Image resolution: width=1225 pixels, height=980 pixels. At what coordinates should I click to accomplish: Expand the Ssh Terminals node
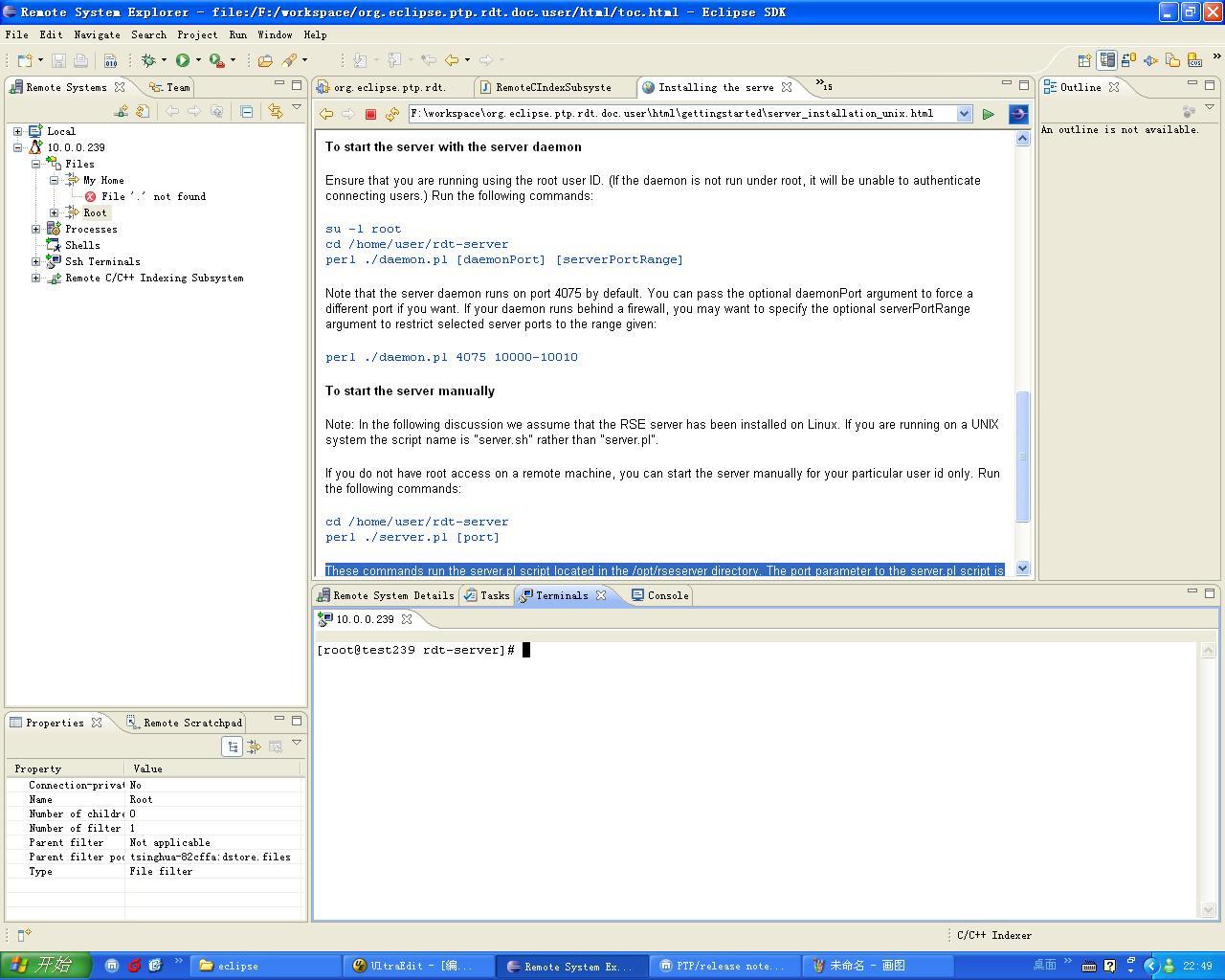click(35, 261)
